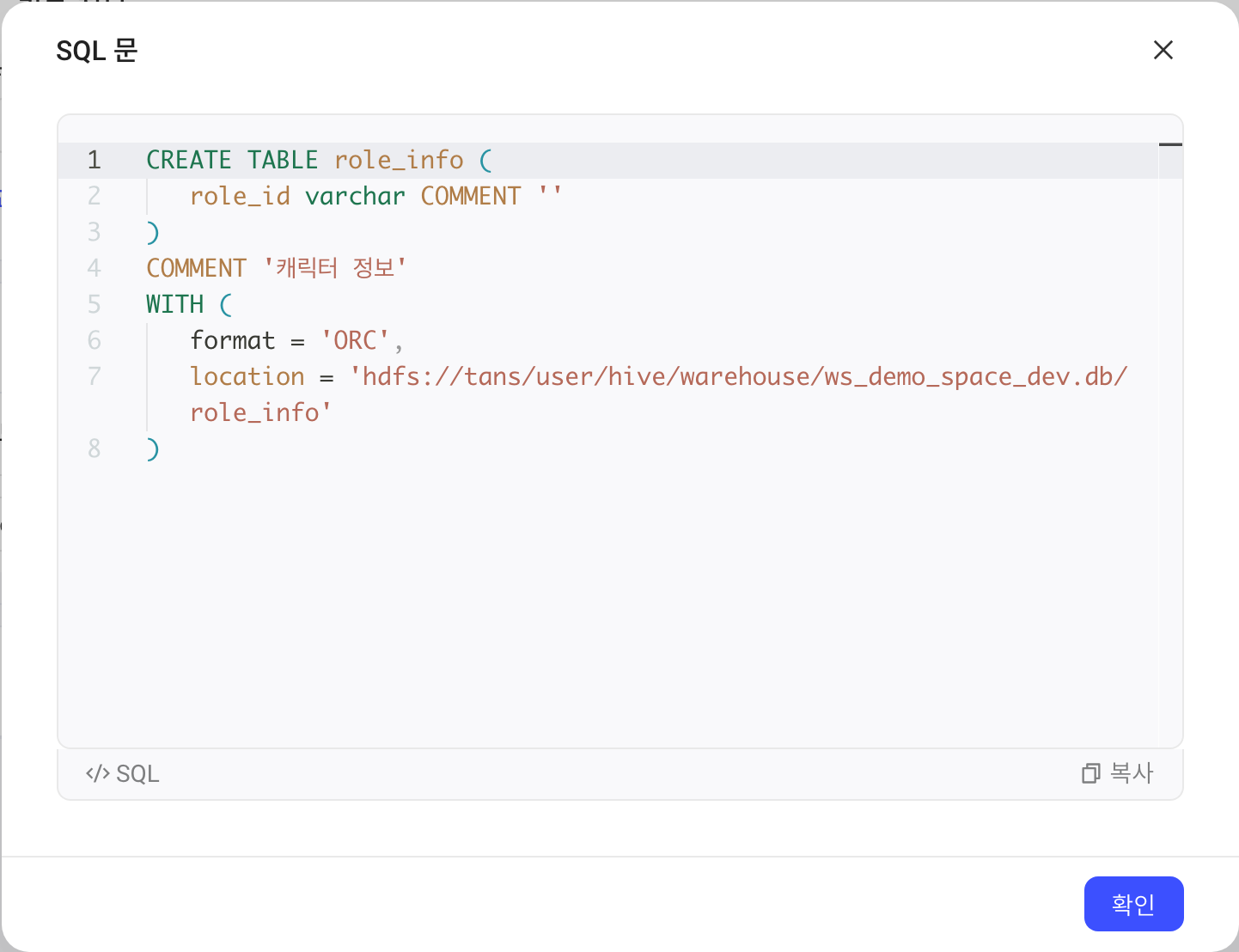Select line number 8 in gutter

[x=95, y=449]
